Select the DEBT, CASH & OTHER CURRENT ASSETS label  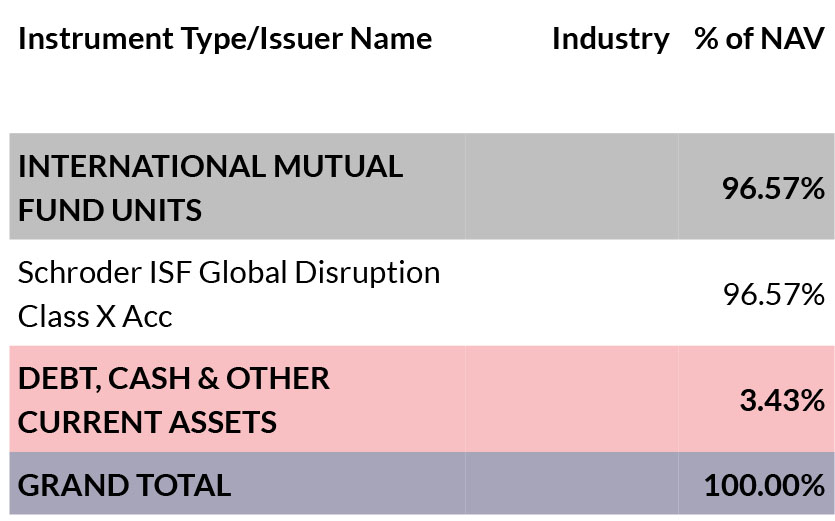[174, 400]
